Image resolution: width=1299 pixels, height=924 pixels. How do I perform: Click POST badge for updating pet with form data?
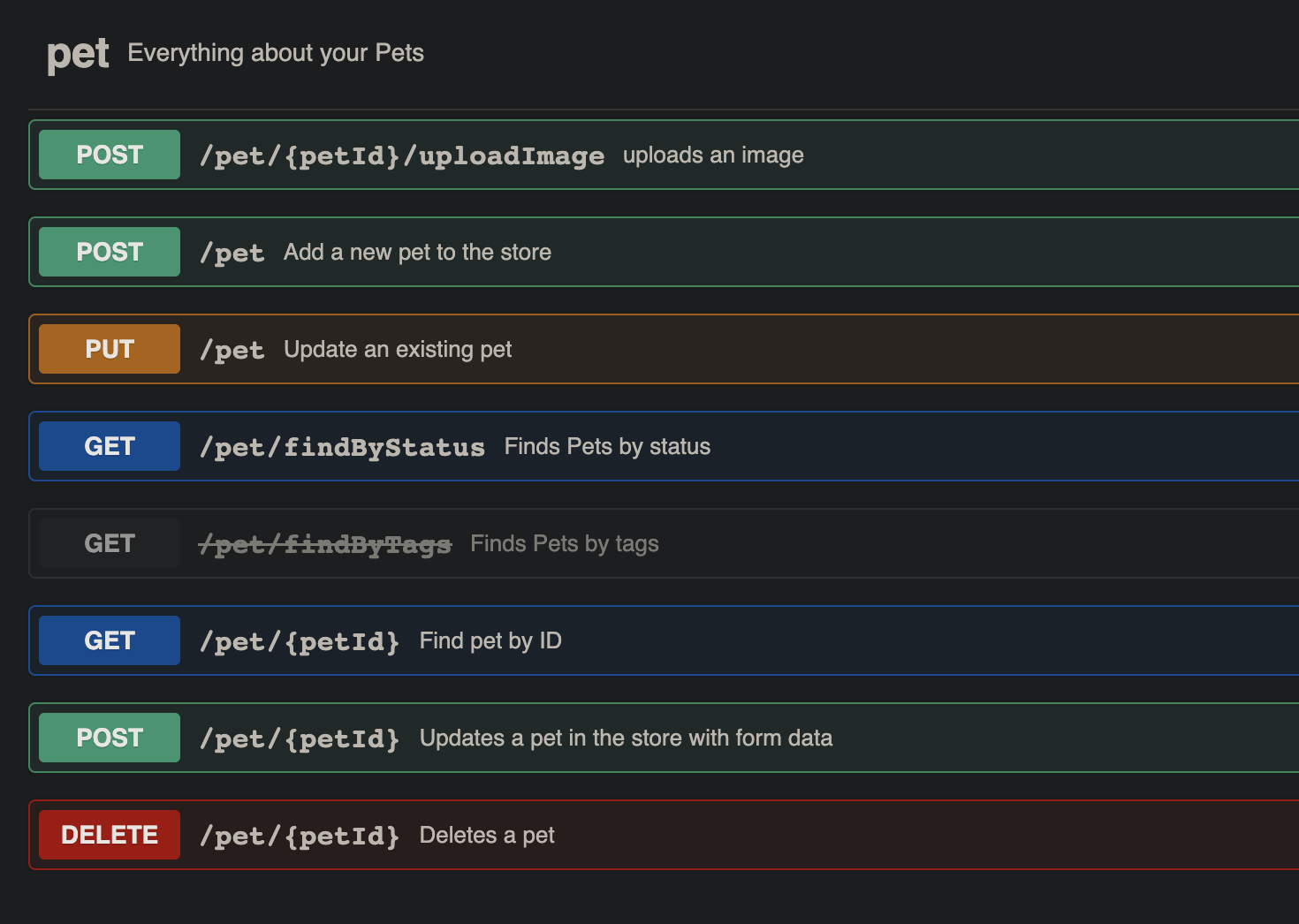[x=110, y=738]
